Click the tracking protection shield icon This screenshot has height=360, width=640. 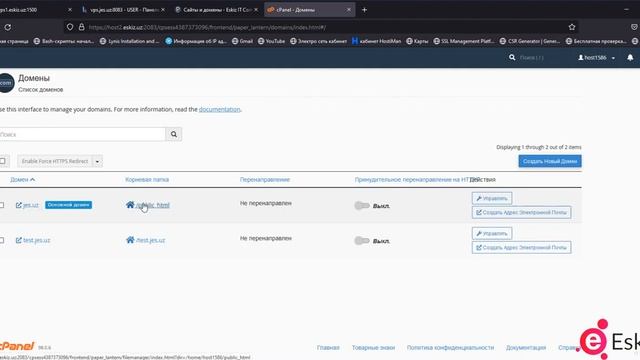pos(70,27)
